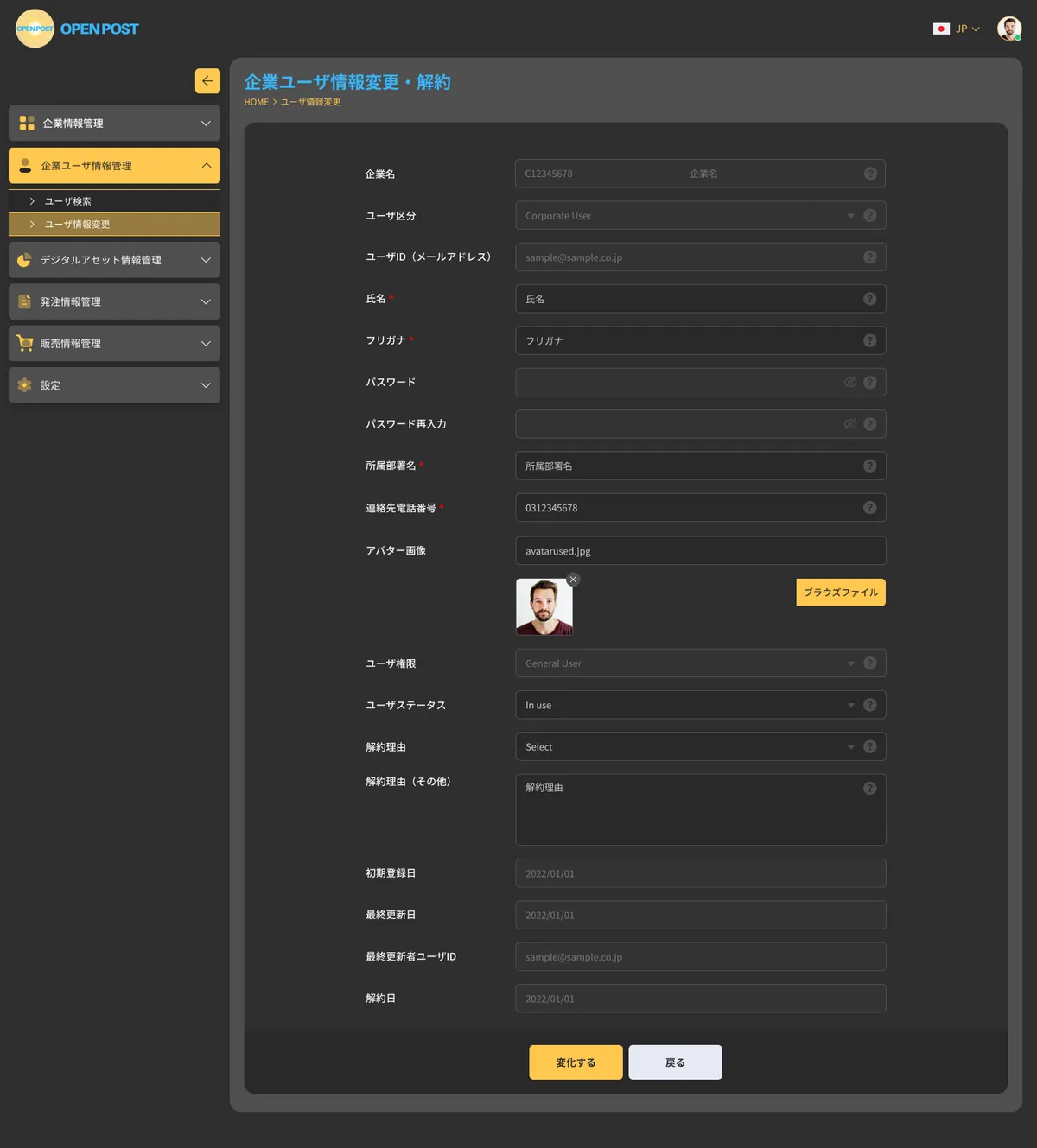Click the 初期登録日 2022/01/01 value
The width and height of the screenshot is (1037, 1148).
tap(550, 873)
